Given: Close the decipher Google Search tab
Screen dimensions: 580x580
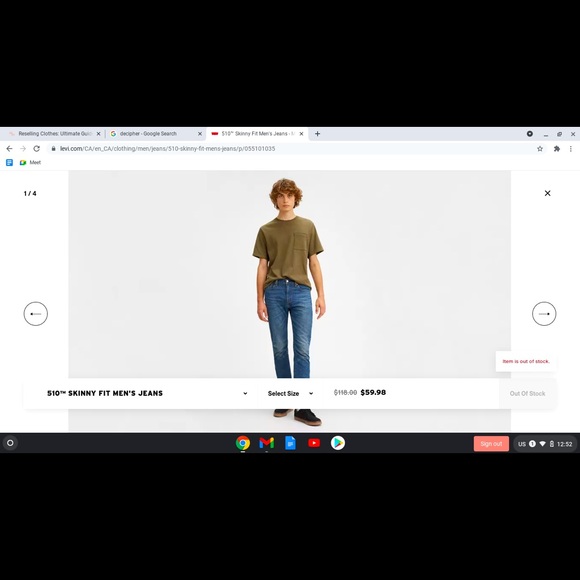Looking at the screenshot, I should (200, 134).
